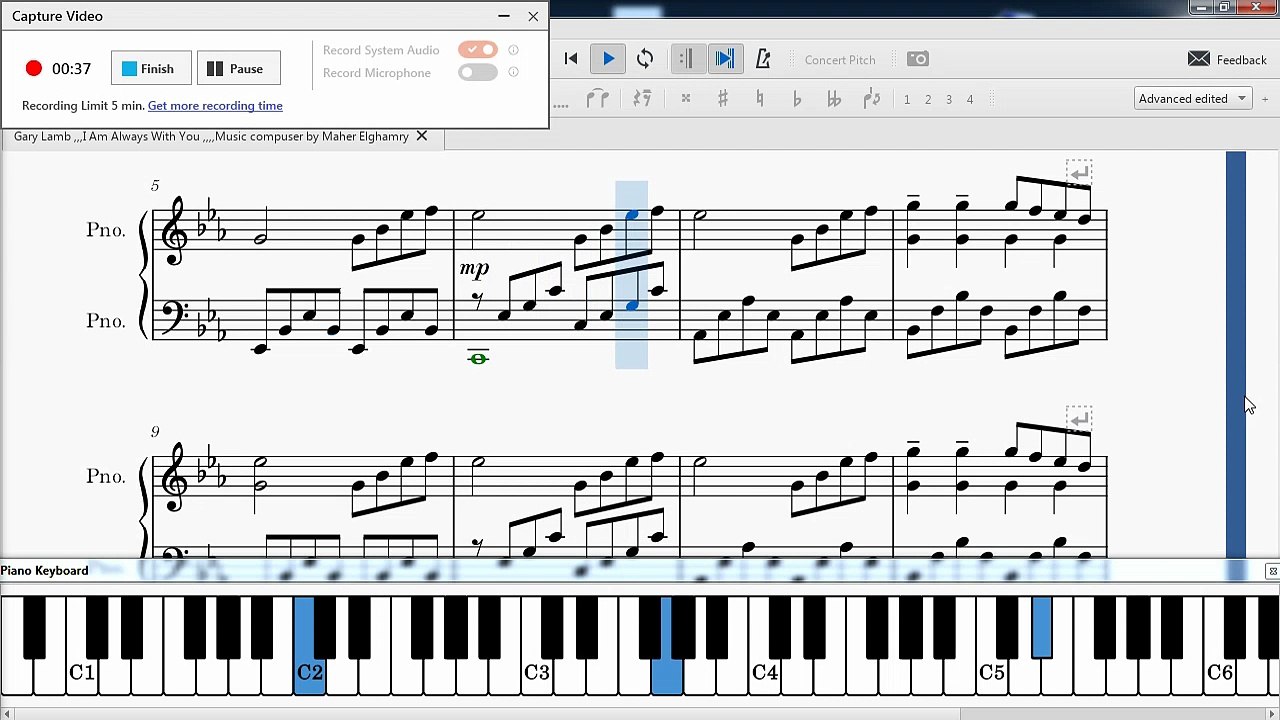
Task: Apply the sharp accidental
Action: pyautogui.click(x=723, y=99)
